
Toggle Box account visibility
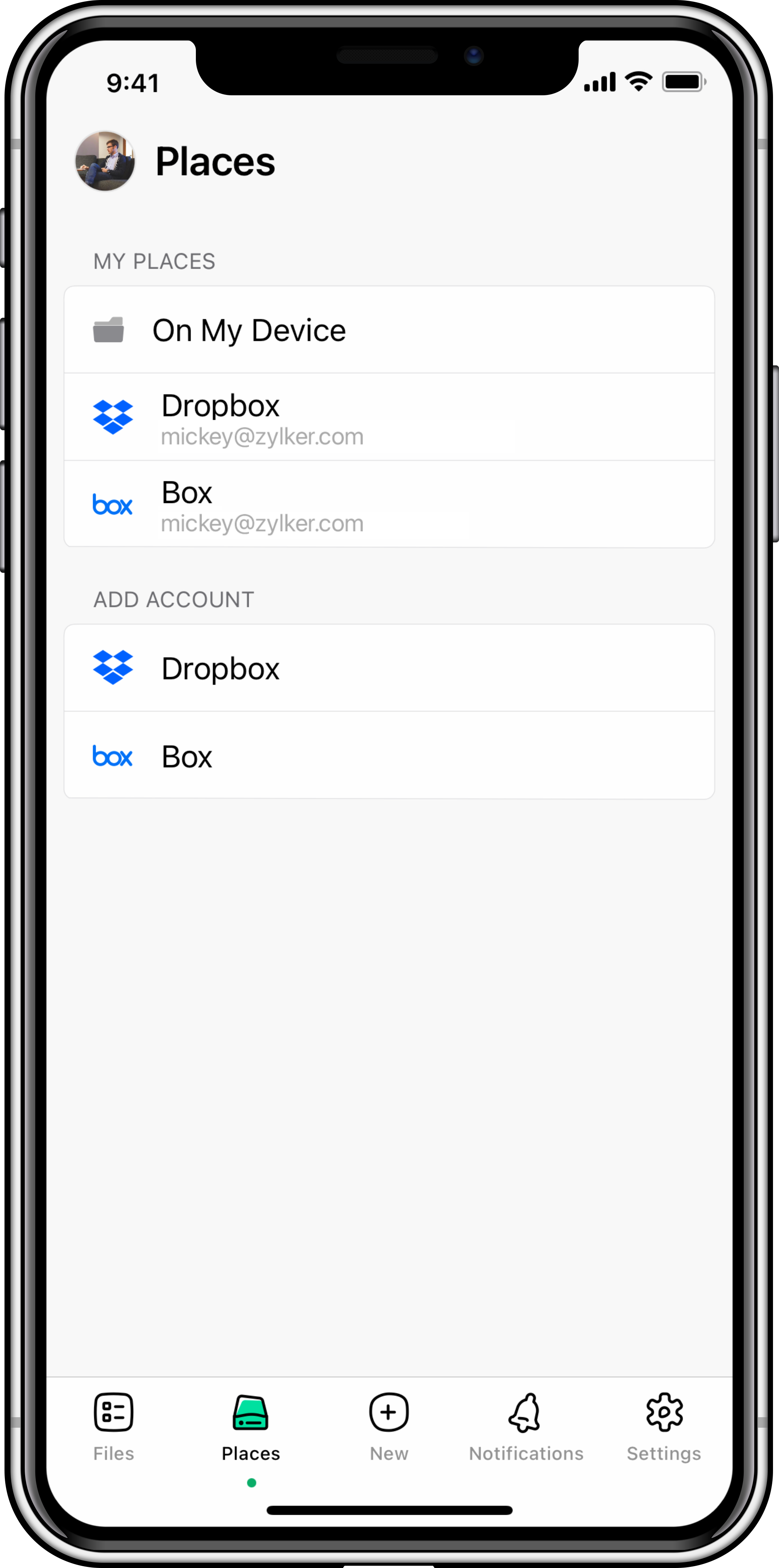tap(389, 505)
